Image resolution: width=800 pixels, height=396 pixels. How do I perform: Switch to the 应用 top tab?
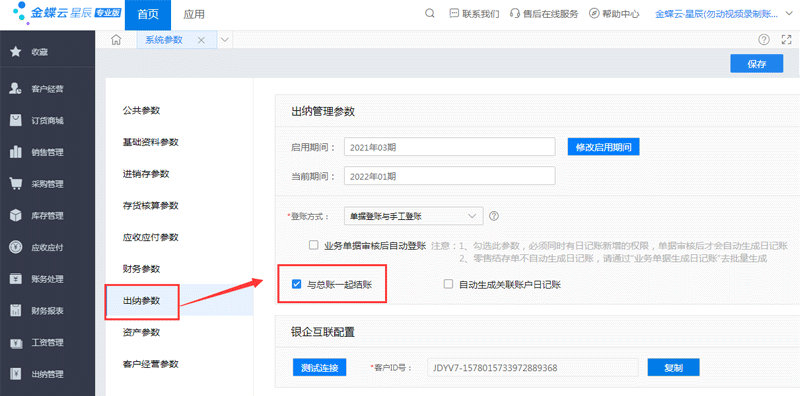click(194, 14)
